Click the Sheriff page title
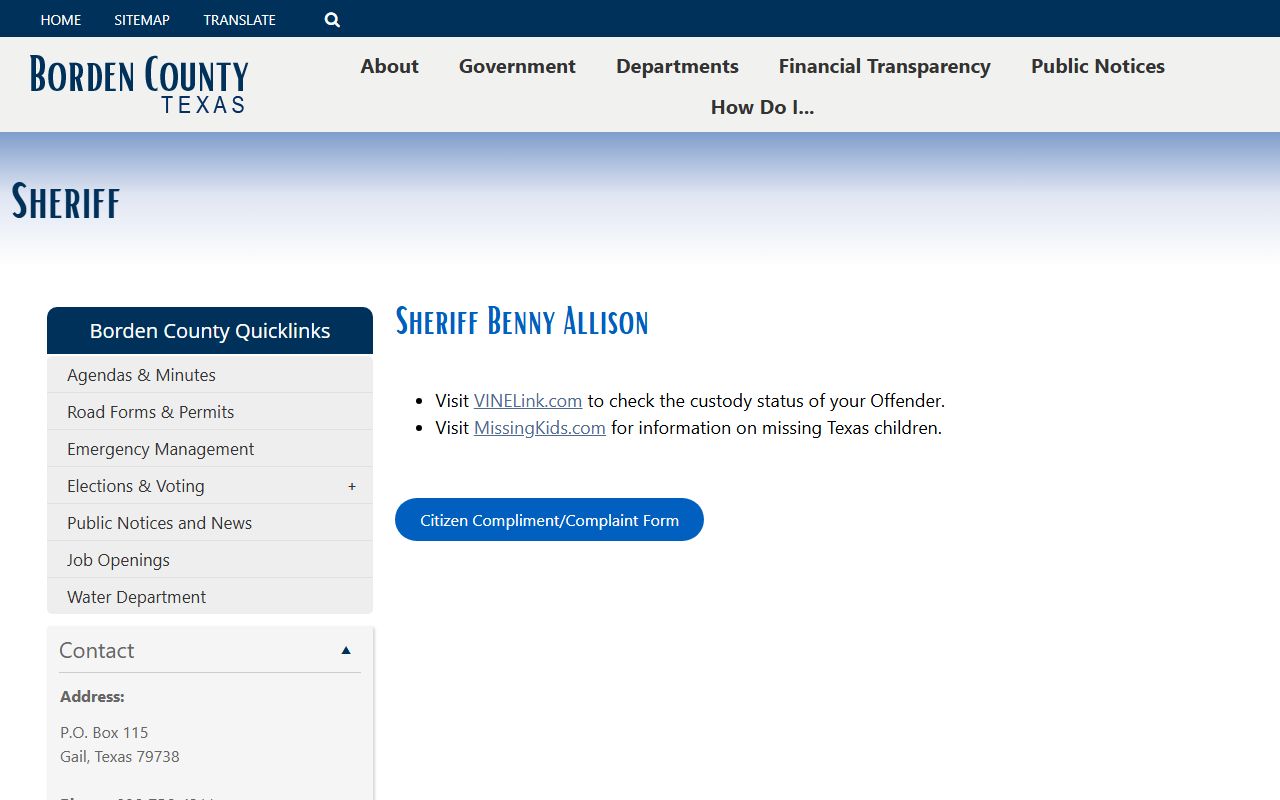Image resolution: width=1280 pixels, height=800 pixels. click(x=66, y=201)
